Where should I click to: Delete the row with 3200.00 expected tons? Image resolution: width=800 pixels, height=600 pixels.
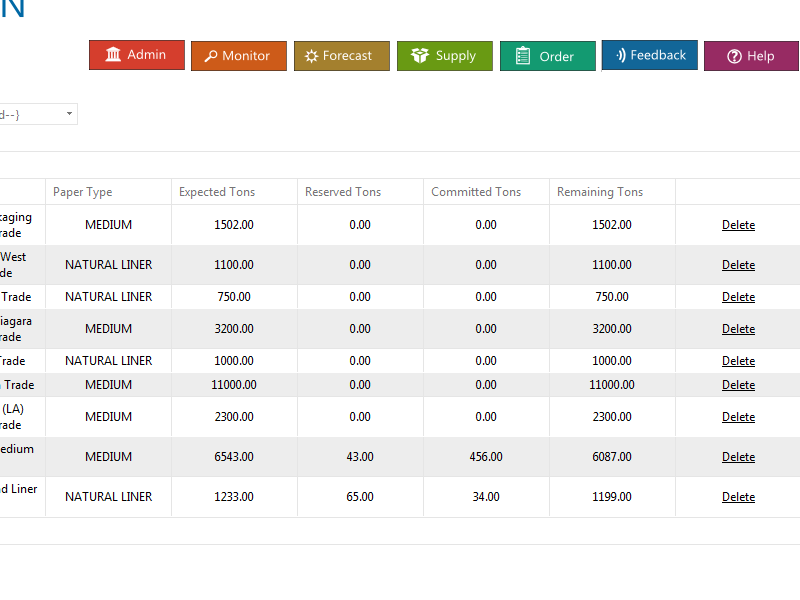(738, 329)
